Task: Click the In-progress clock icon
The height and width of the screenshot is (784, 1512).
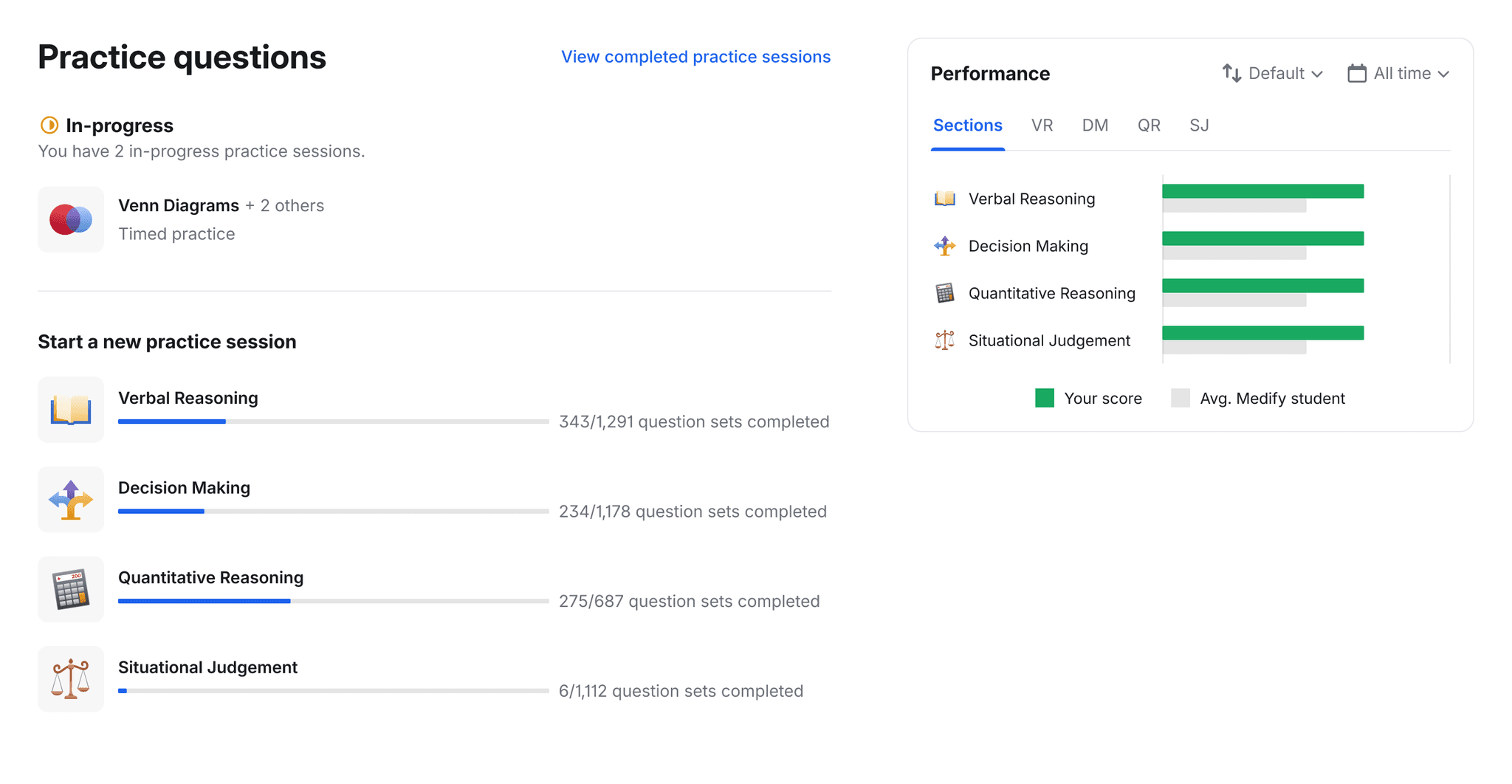Action: tap(49, 125)
